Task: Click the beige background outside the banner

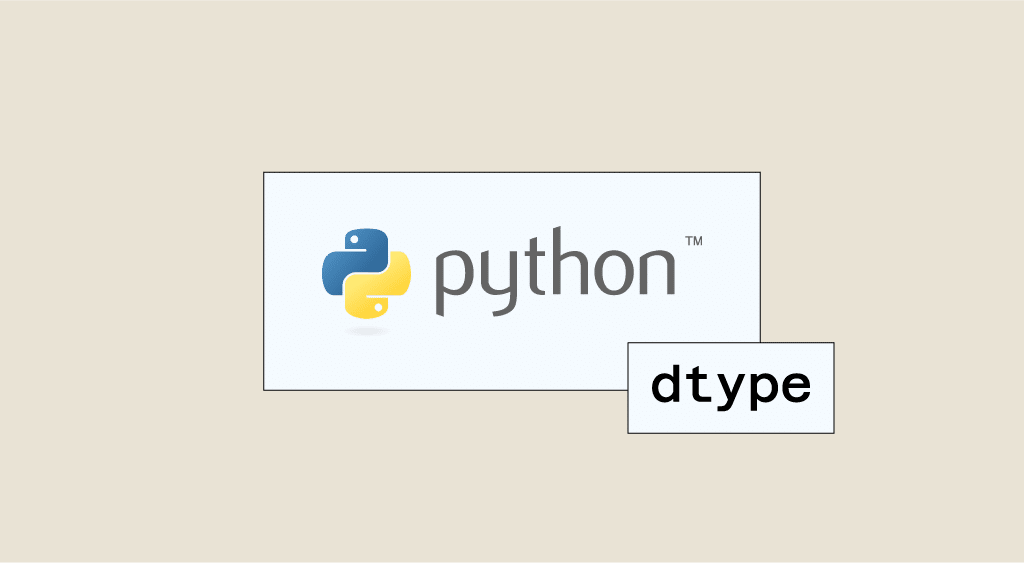Action: tap(131, 281)
